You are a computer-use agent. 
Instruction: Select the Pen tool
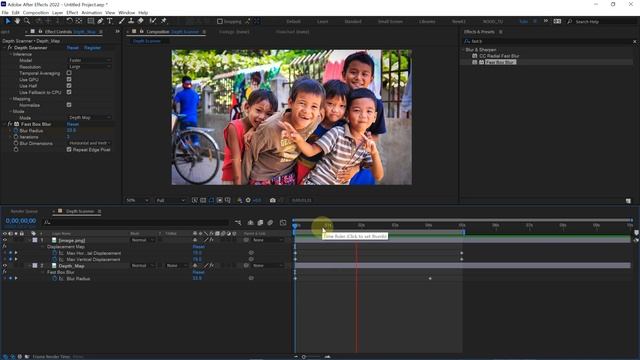tap(100, 21)
